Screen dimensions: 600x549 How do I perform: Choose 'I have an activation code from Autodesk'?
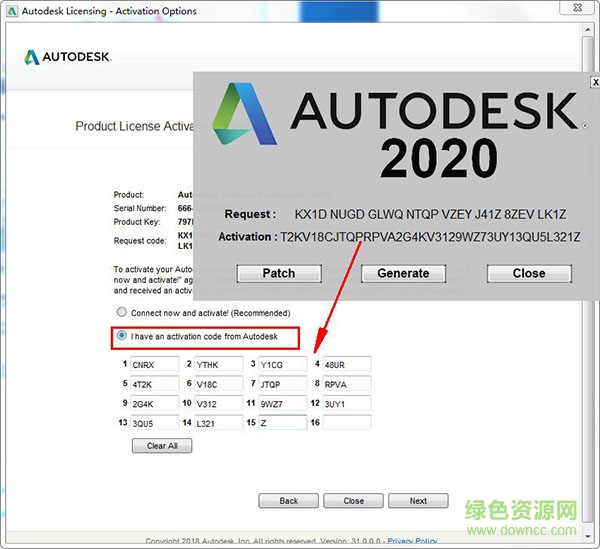pos(123,337)
